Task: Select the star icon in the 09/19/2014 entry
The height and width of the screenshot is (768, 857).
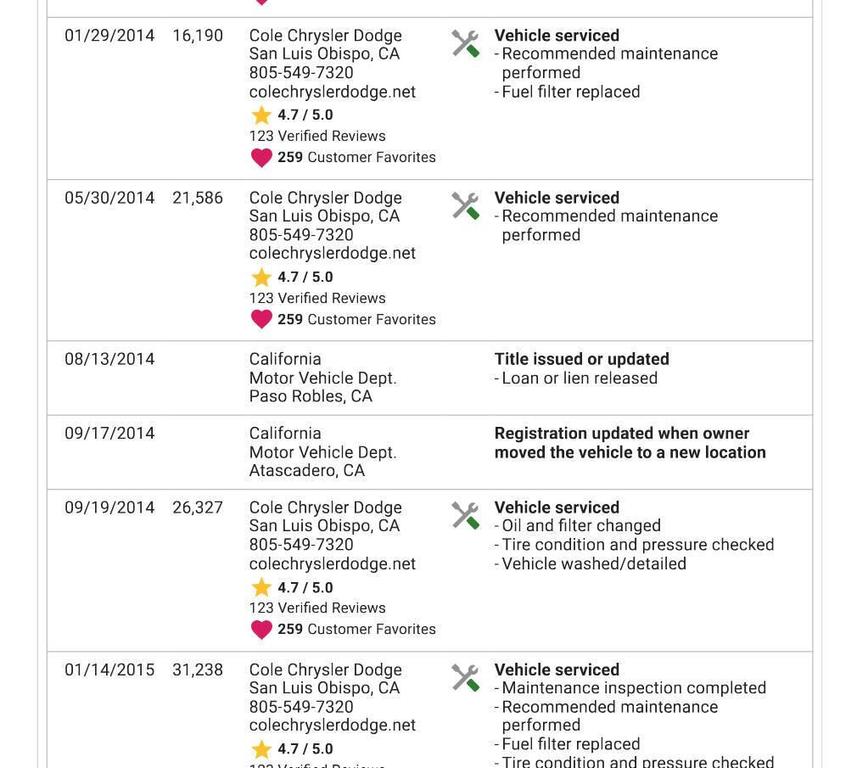Action: pyautogui.click(x=262, y=587)
